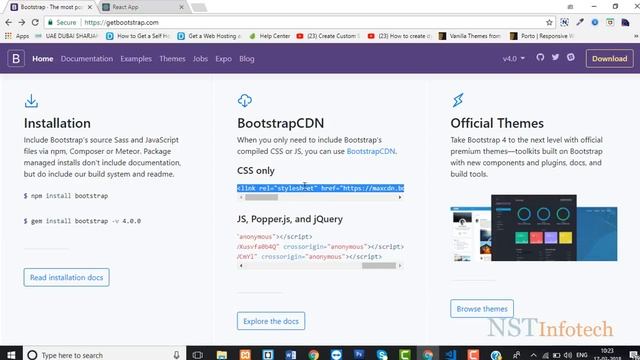Open Porto Responsive bookmark
The width and height of the screenshot is (640, 360).
pos(543,36)
